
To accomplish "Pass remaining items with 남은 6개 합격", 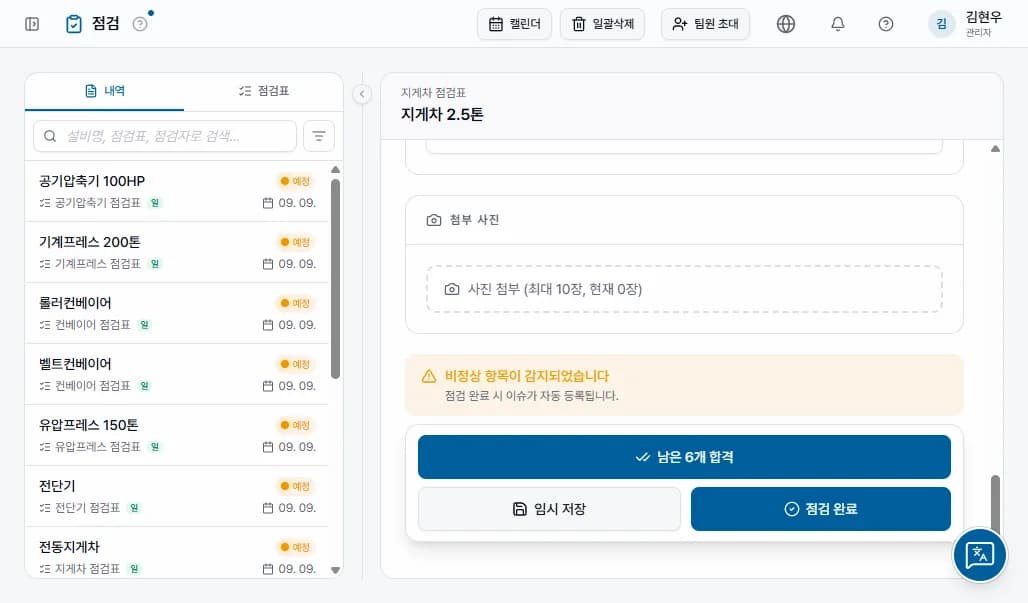I will (x=684, y=457).
